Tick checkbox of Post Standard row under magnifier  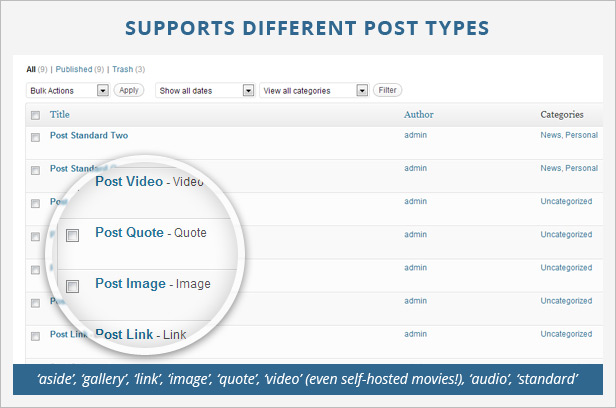pyautogui.click(x=35, y=170)
